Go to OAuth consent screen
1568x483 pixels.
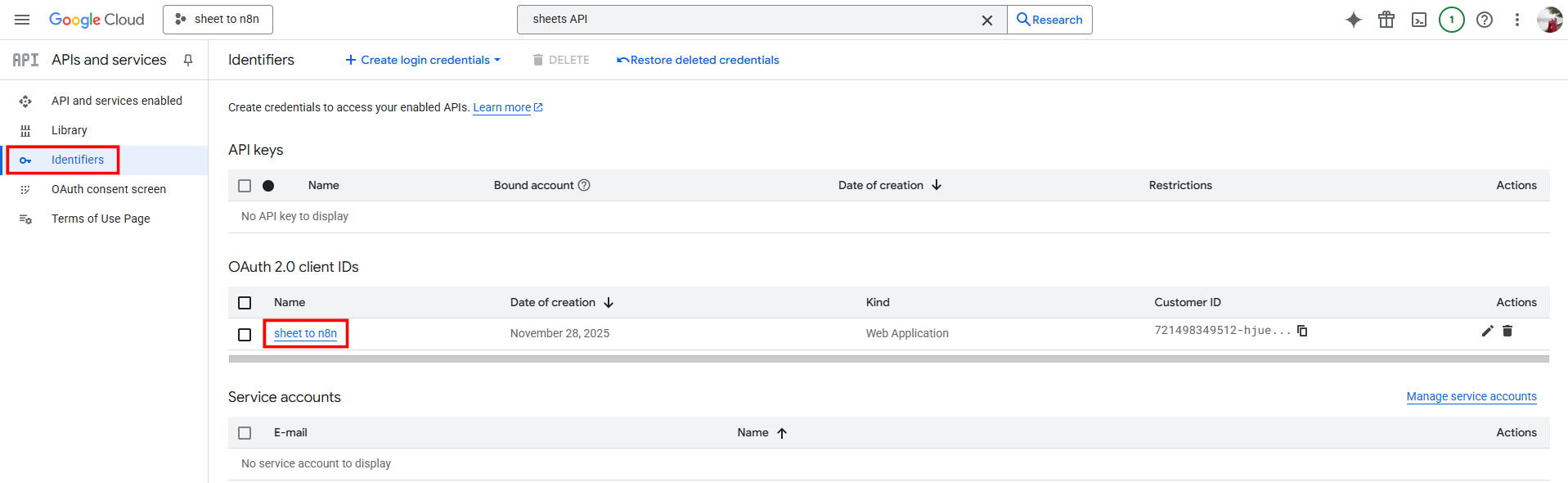pos(108,189)
